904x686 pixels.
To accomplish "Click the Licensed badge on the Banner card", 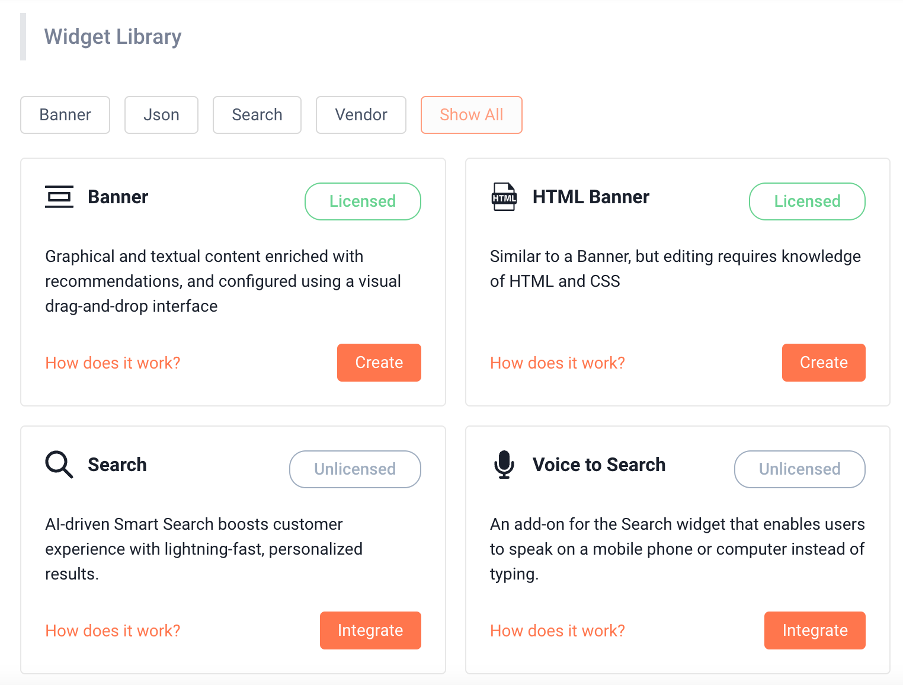I will [x=362, y=201].
